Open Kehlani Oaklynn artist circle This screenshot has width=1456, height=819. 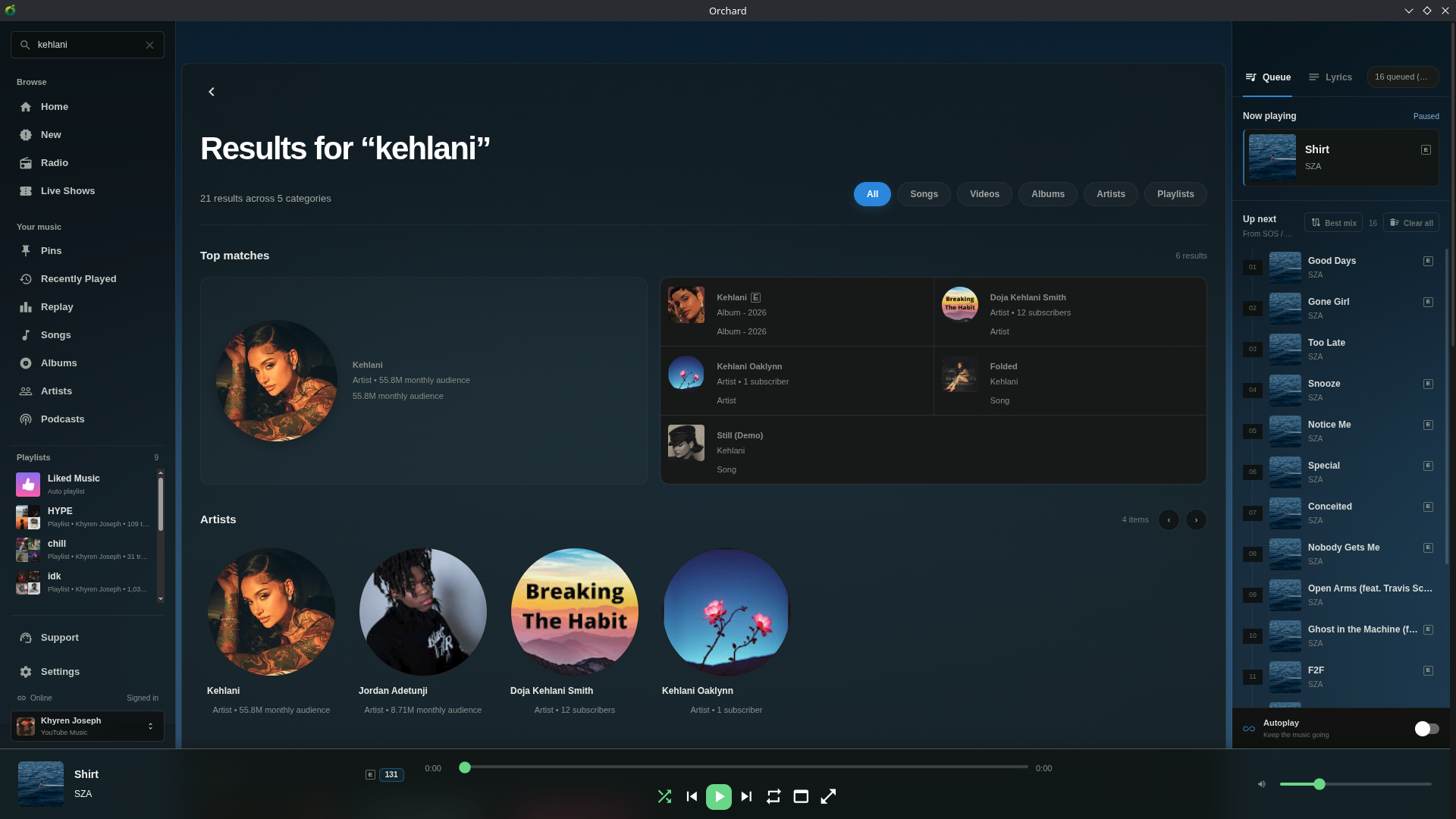click(x=726, y=612)
